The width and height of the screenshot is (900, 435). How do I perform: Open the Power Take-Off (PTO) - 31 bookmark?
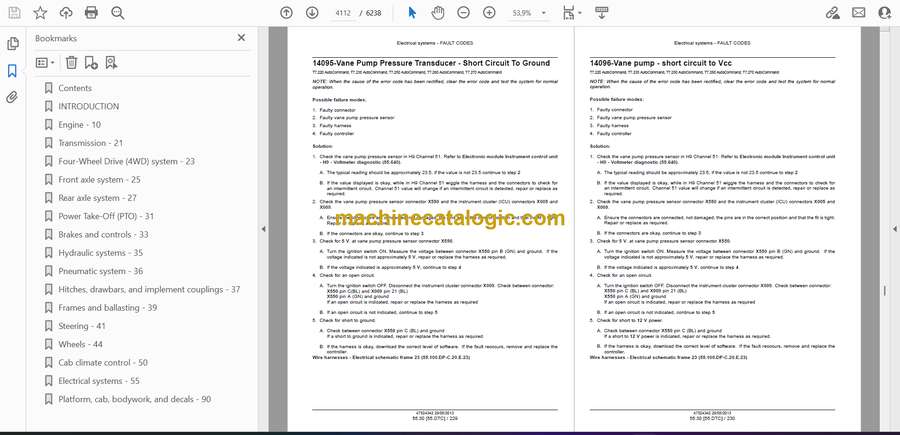point(106,216)
